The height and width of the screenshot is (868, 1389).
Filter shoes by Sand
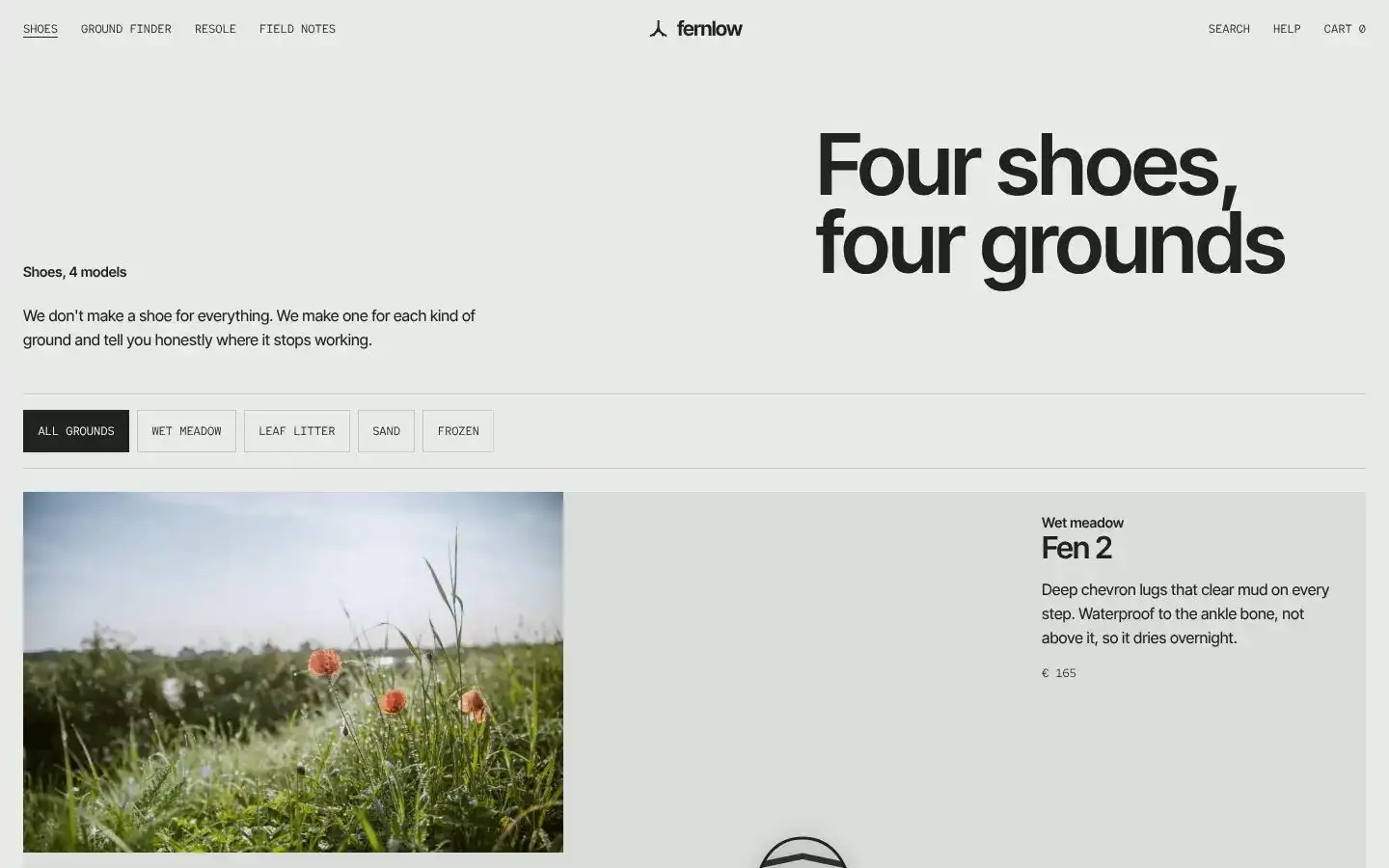point(386,431)
